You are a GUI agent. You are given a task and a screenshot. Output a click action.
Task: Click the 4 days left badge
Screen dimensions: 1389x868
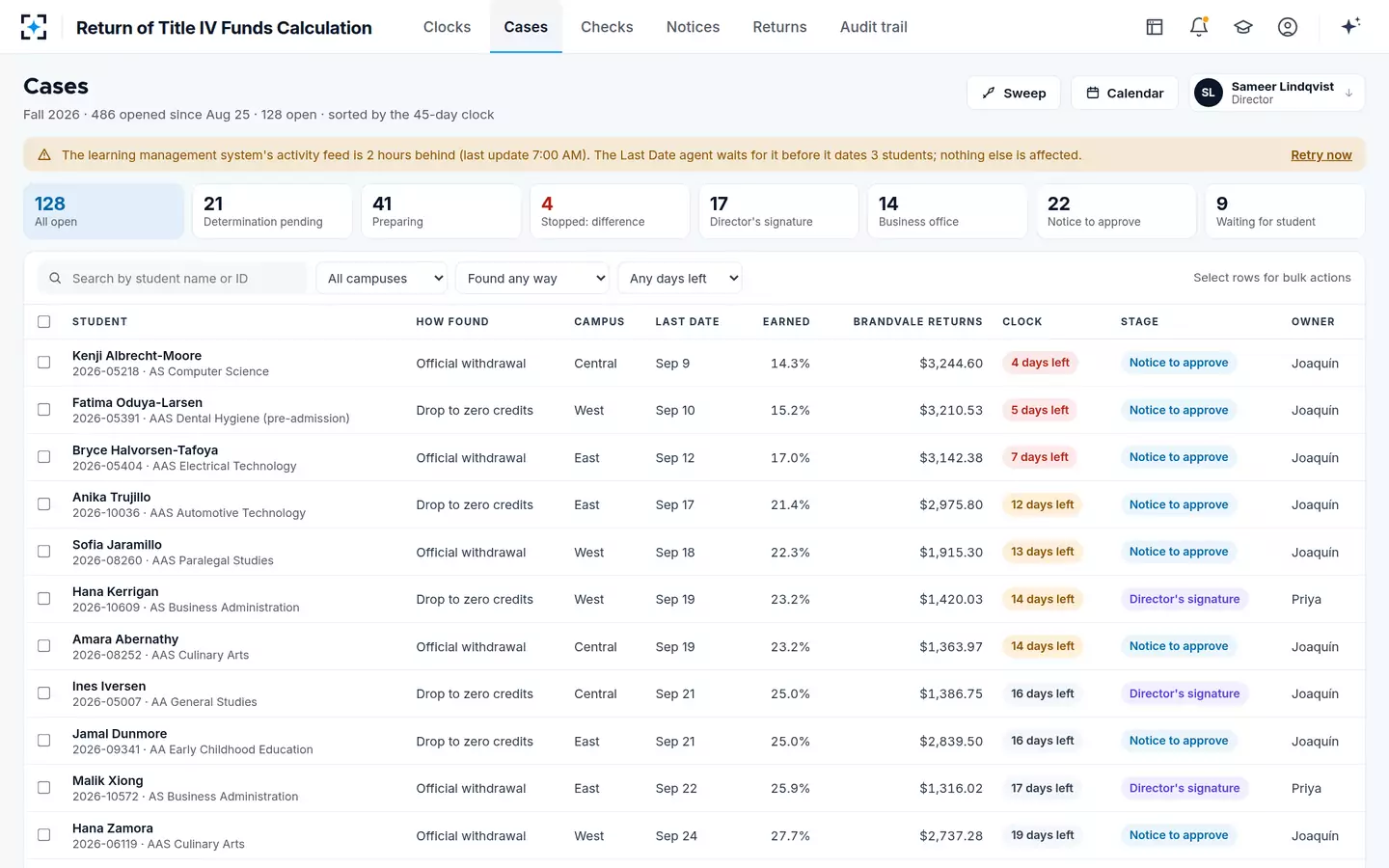pos(1040,363)
